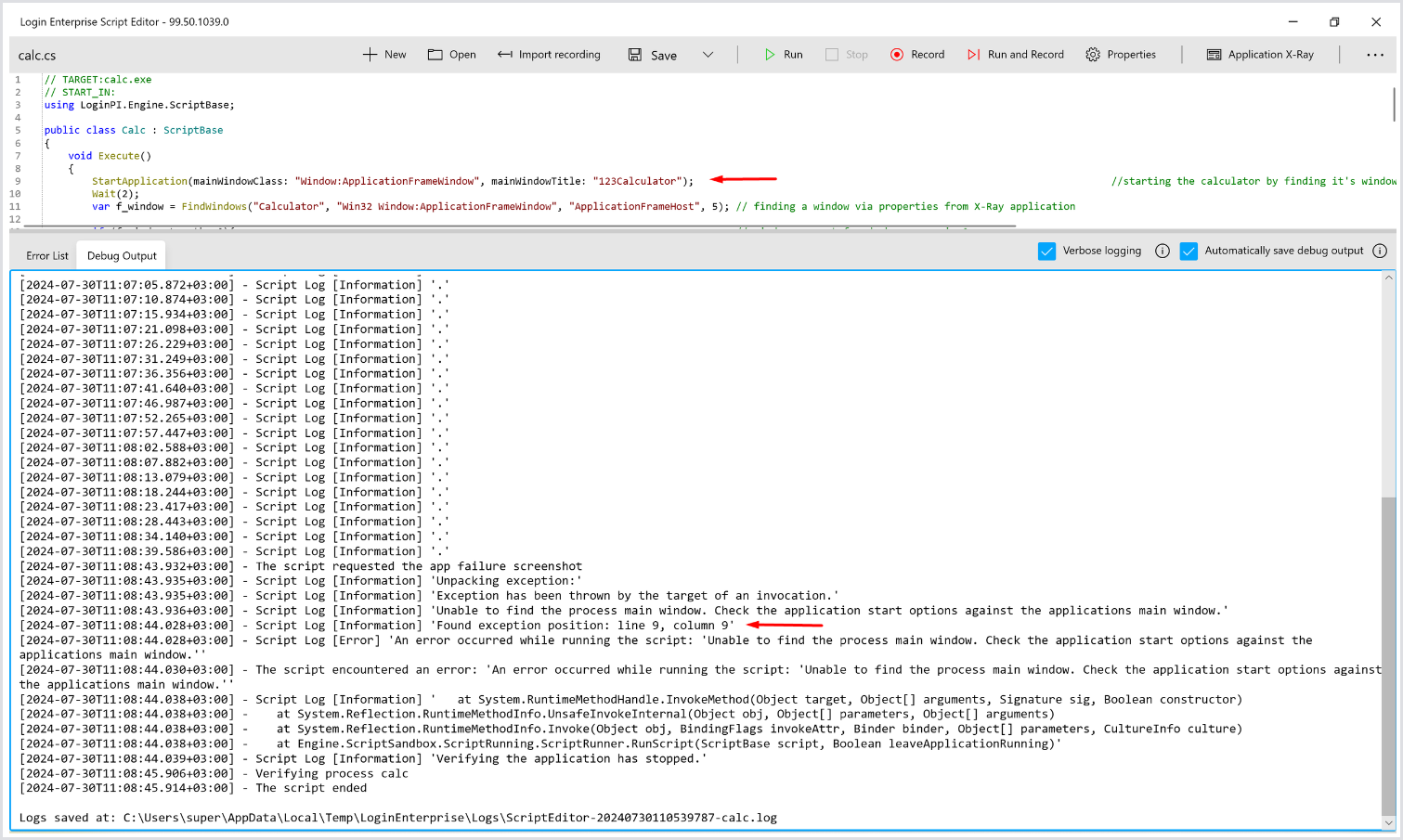Image resolution: width=1403 pixels, height=840 pixels.
Task: Click the debug output vertical scrollbar thumb
Action: [x=1388, y=650]
